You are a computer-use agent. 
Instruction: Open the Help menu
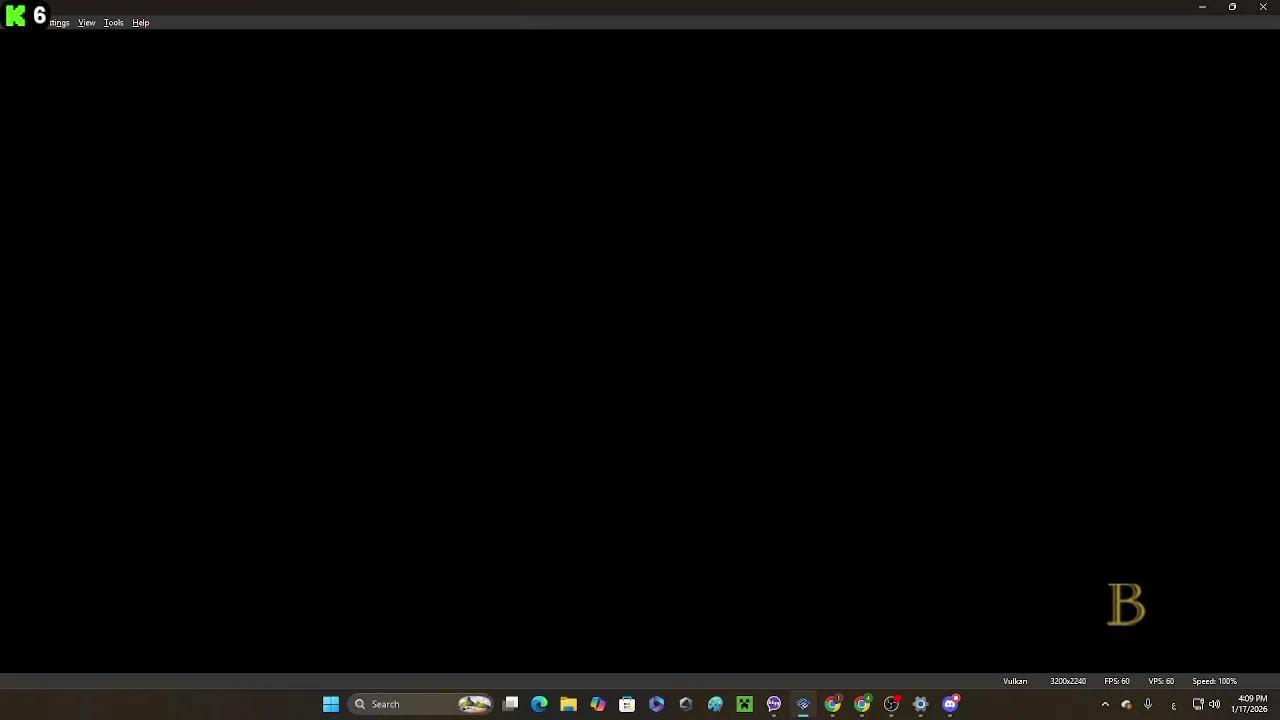click(x=141, y=23)
